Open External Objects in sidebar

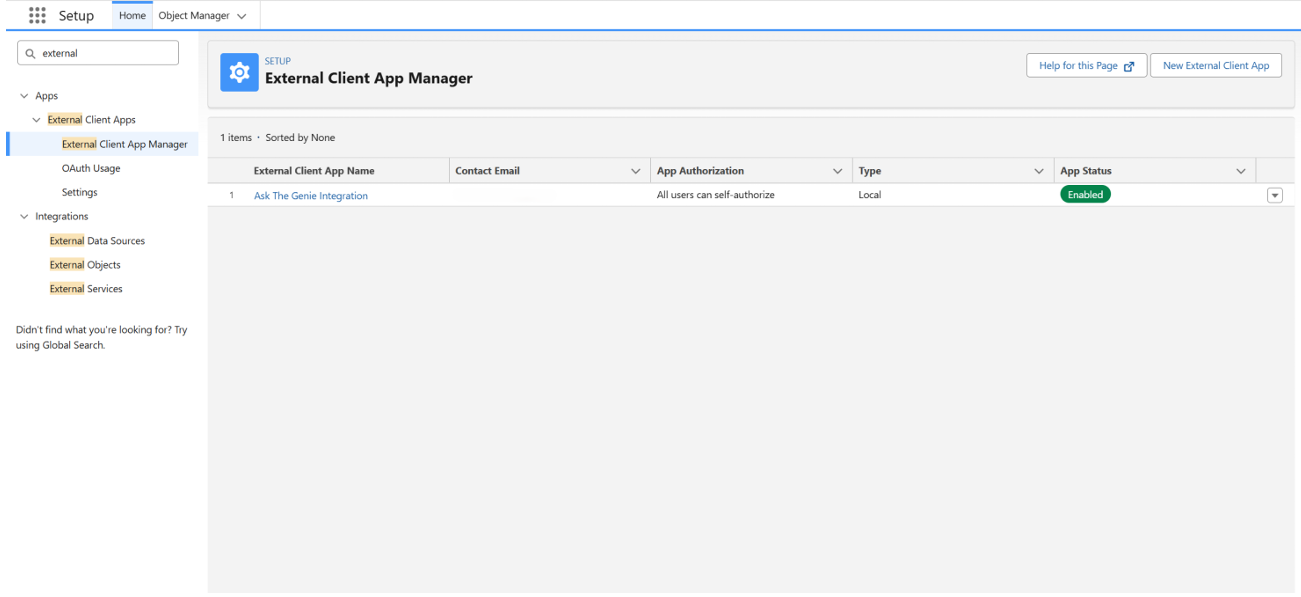pyautogui.click(x=85, y=265)
